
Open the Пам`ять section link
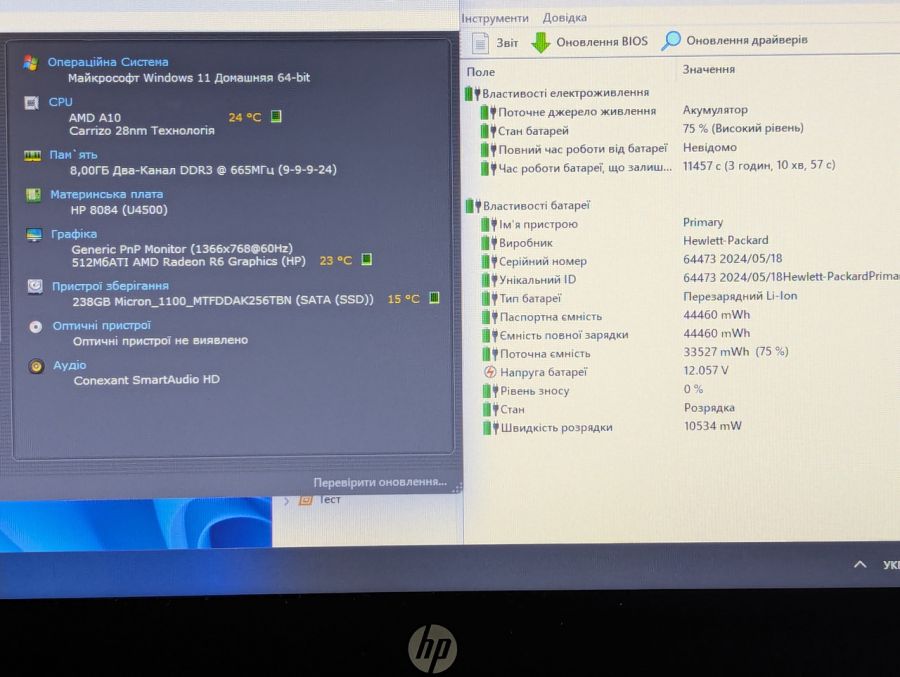(73, 154)
